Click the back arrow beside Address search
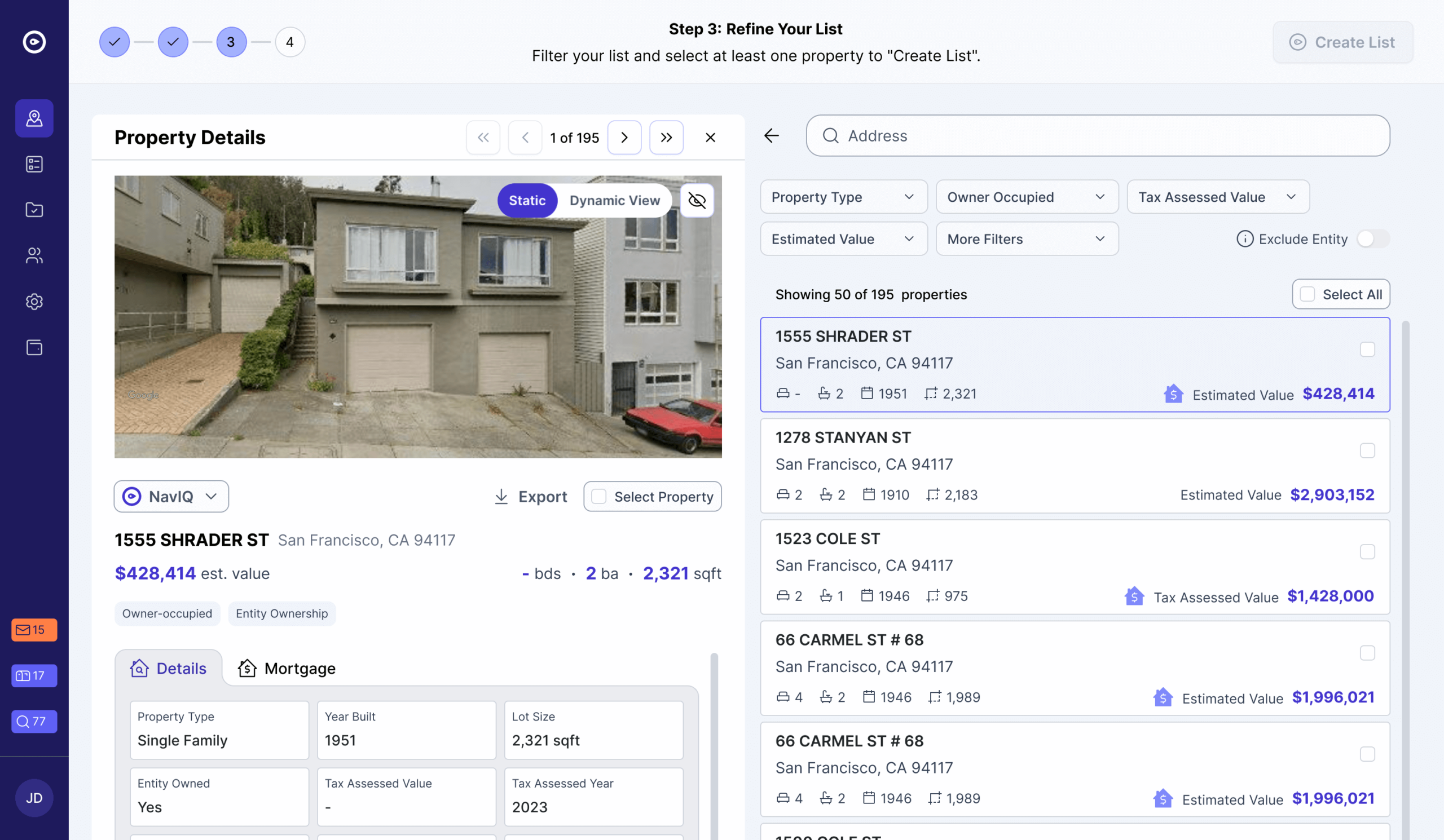 (x=771, y=136)
